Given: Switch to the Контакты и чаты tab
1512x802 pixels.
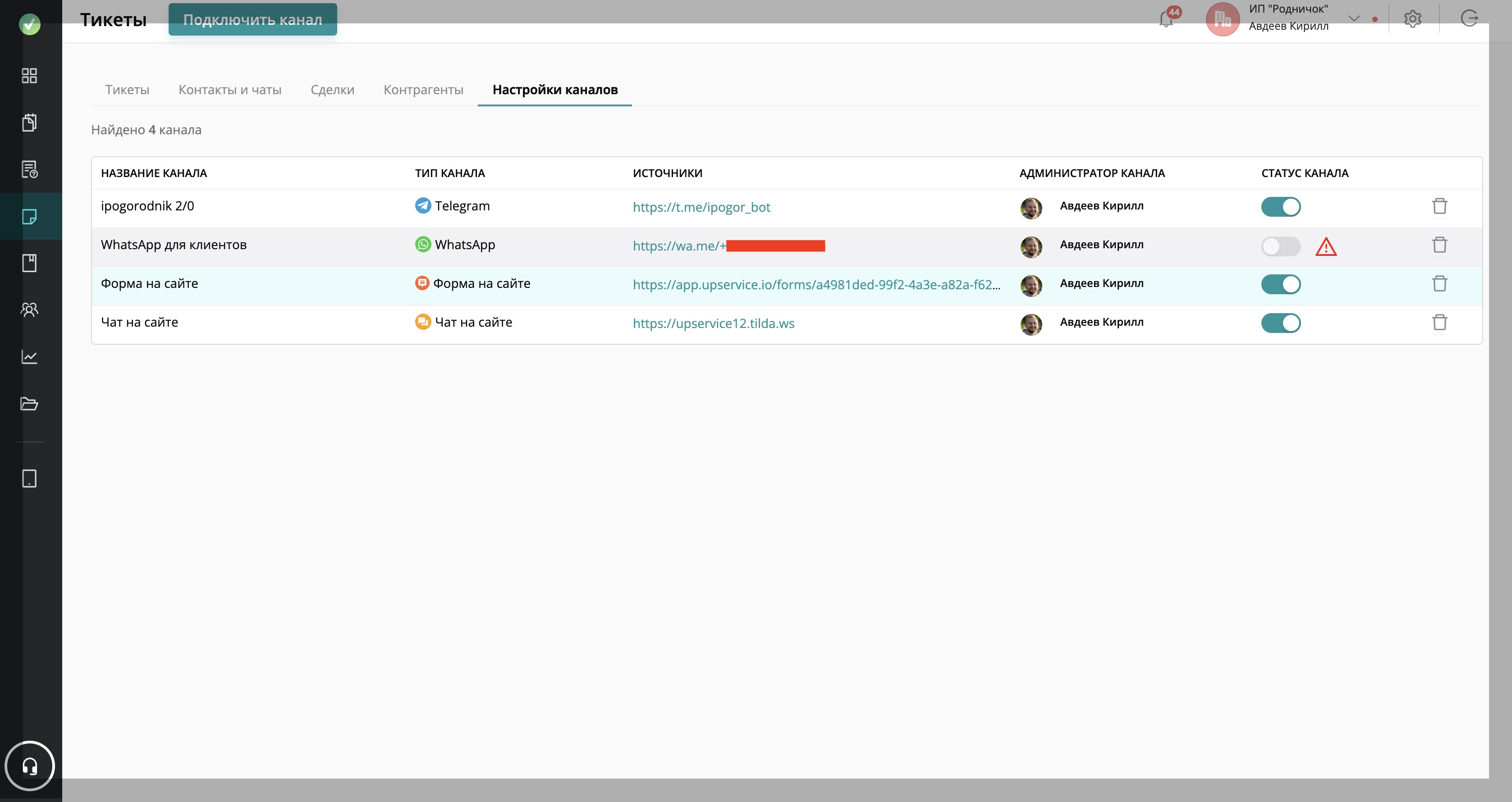Looking at the screenshot, I should (x=229, y=90).
